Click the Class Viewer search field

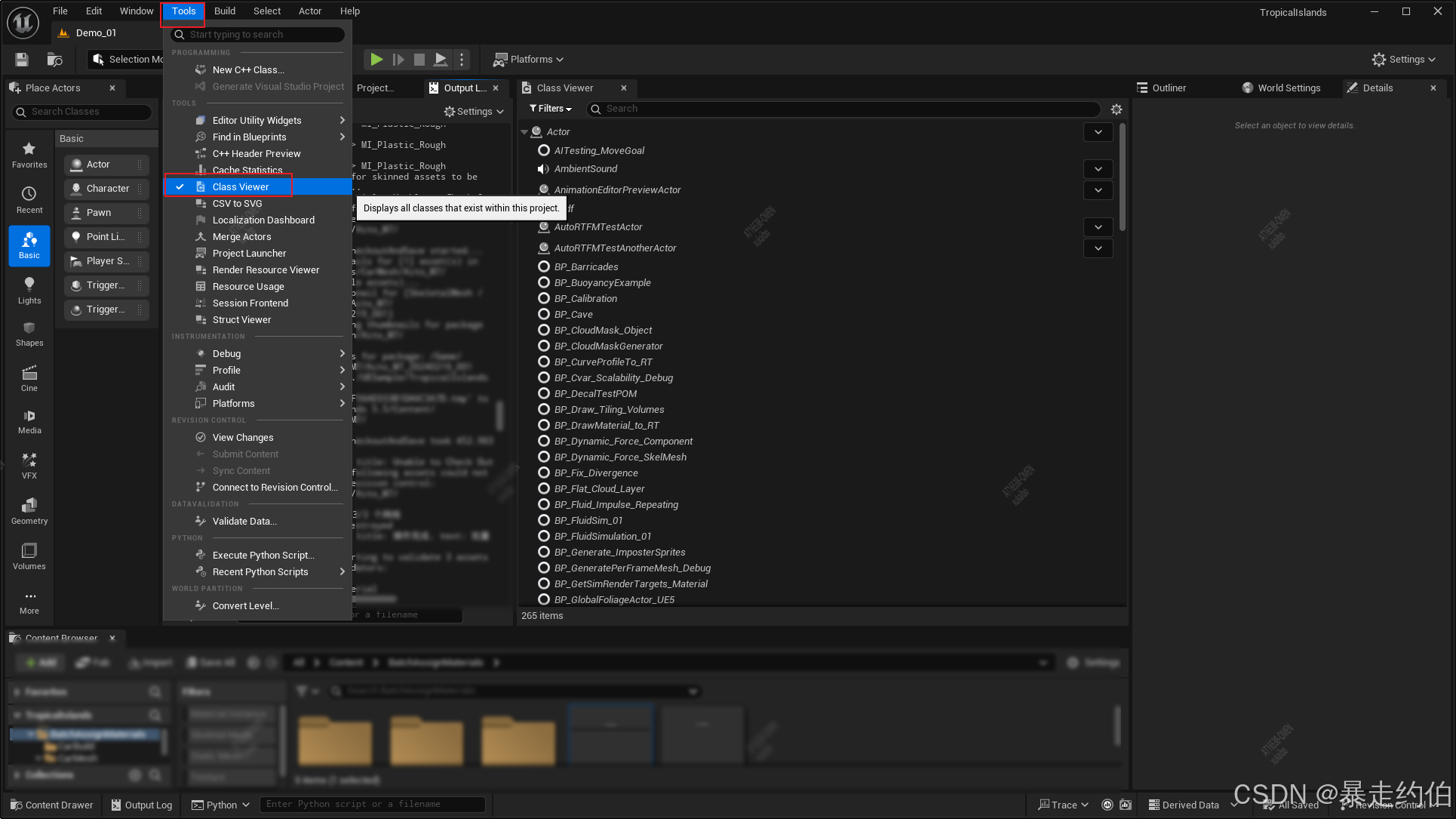point(845,109)
